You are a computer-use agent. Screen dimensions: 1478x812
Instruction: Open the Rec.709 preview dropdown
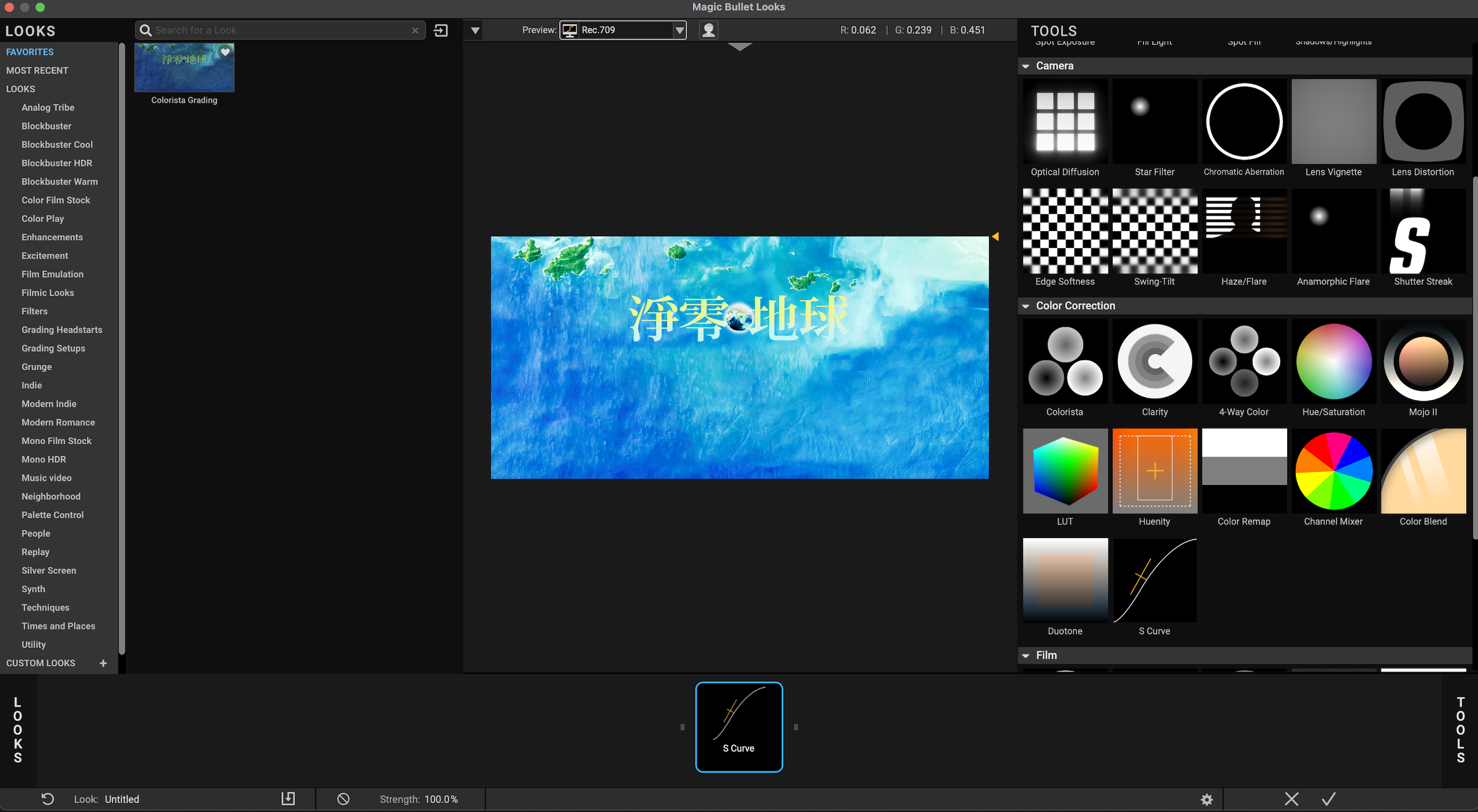coord(679,30)
